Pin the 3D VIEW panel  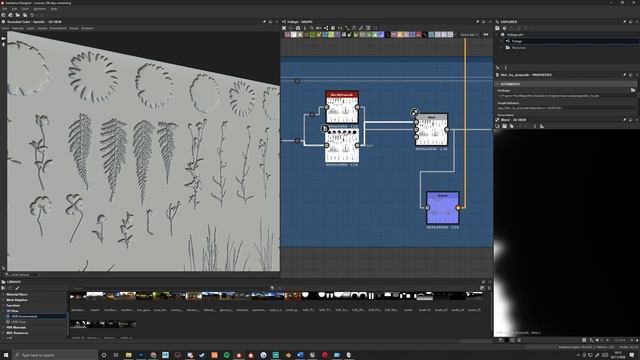[x=264, y=22]
